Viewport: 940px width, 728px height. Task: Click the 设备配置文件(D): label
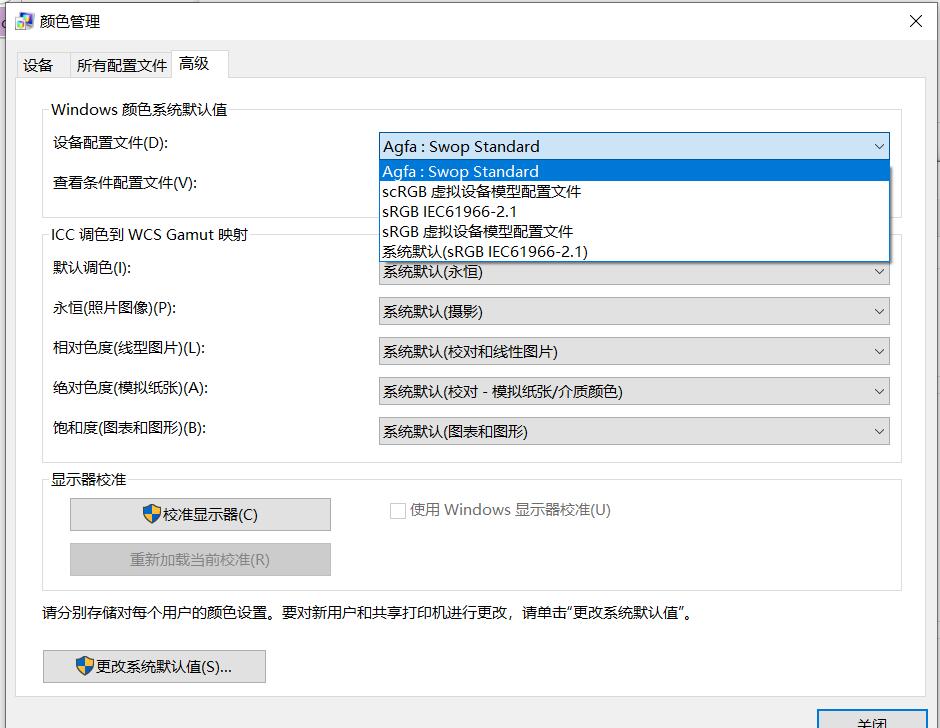click(x=110, y=143)
